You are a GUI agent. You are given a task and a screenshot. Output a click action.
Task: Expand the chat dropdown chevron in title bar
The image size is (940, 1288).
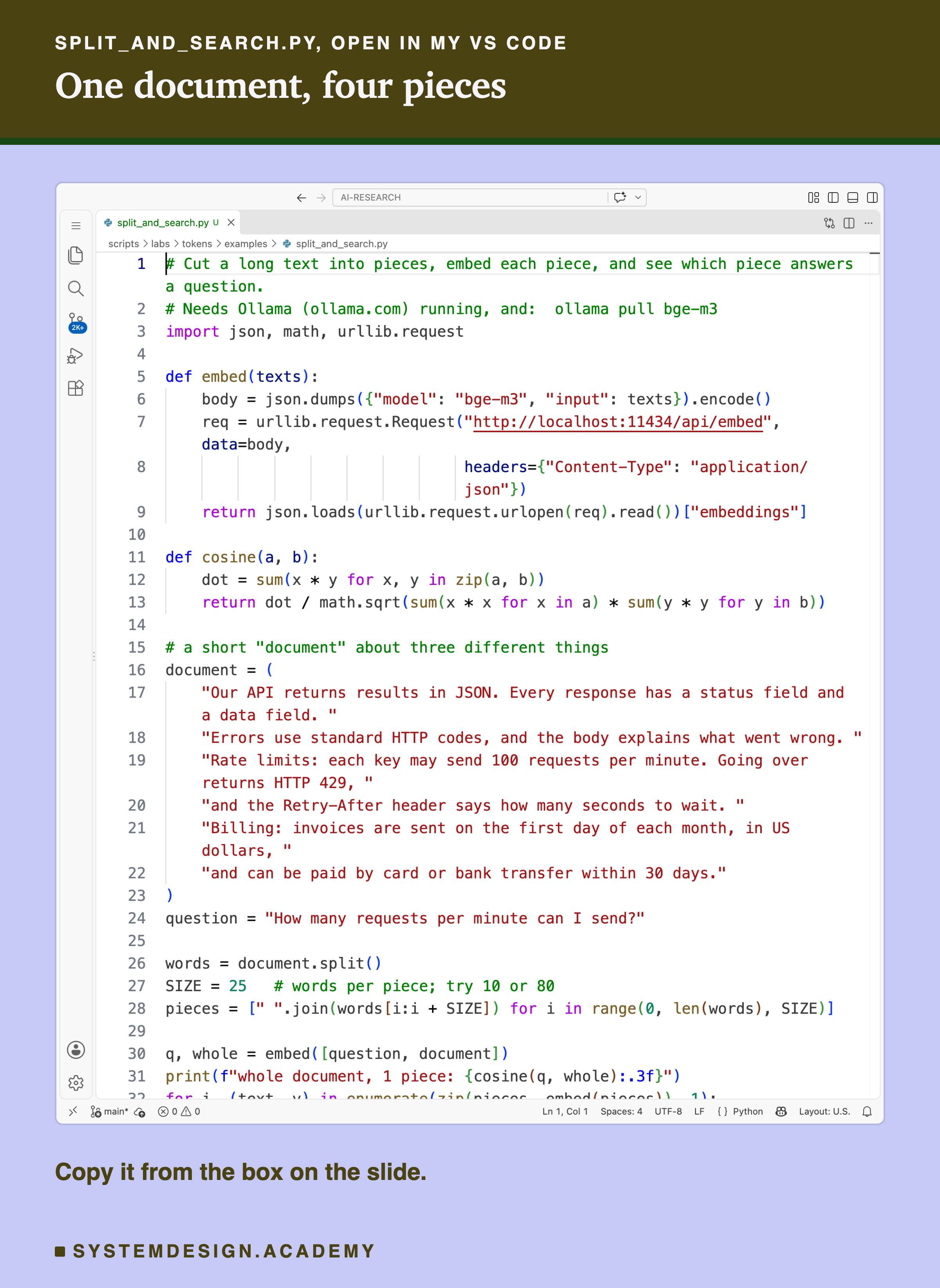[x=638, y=197]
